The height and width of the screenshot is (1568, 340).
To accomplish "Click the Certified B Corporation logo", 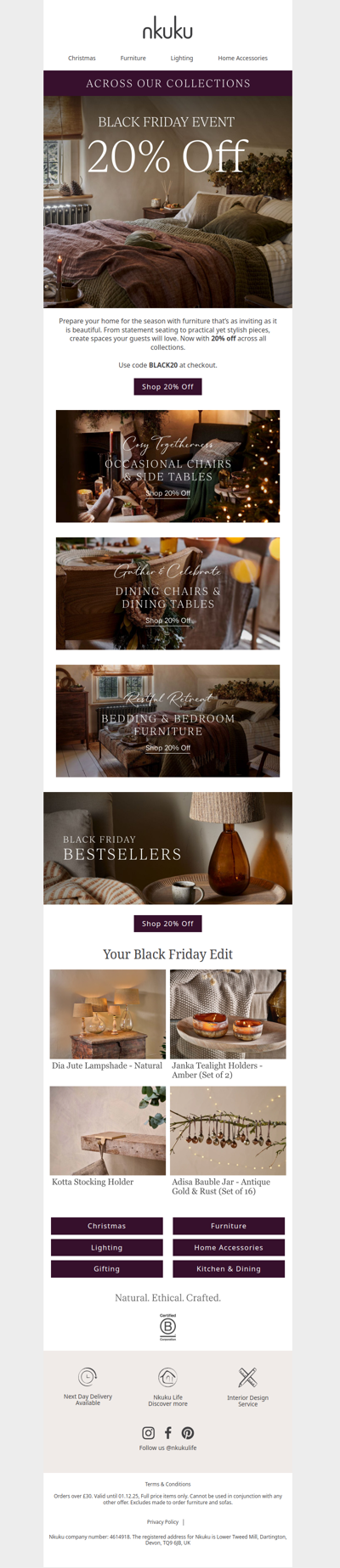I will point(168,1327).
